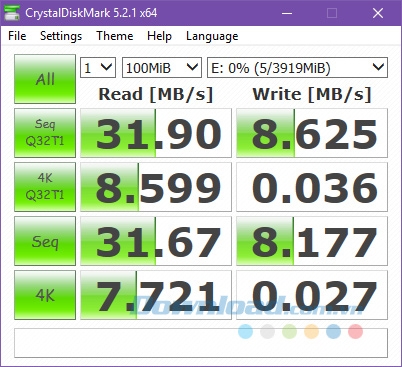Start the Seq Q32T1 test
Screen dimensions: 402x367
[45, 133]
